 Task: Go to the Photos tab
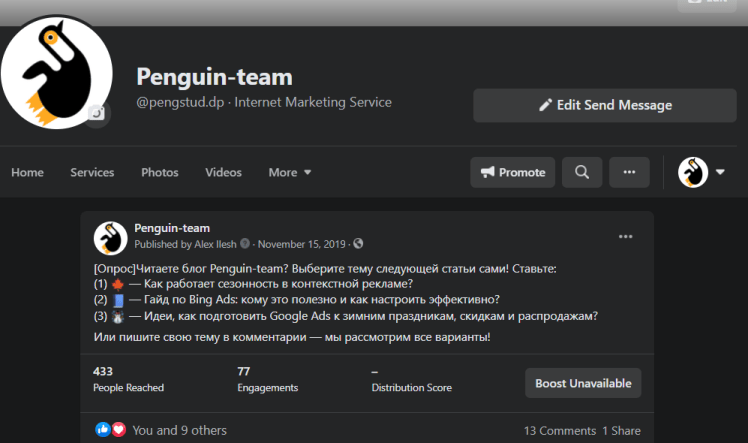(x=160, y=172)
